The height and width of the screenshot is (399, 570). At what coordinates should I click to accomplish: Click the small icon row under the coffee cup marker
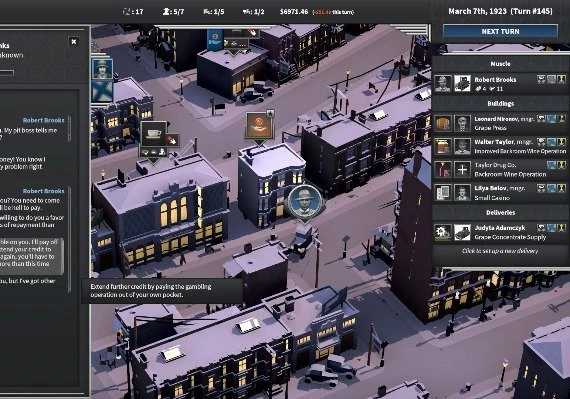coord(153,152)
